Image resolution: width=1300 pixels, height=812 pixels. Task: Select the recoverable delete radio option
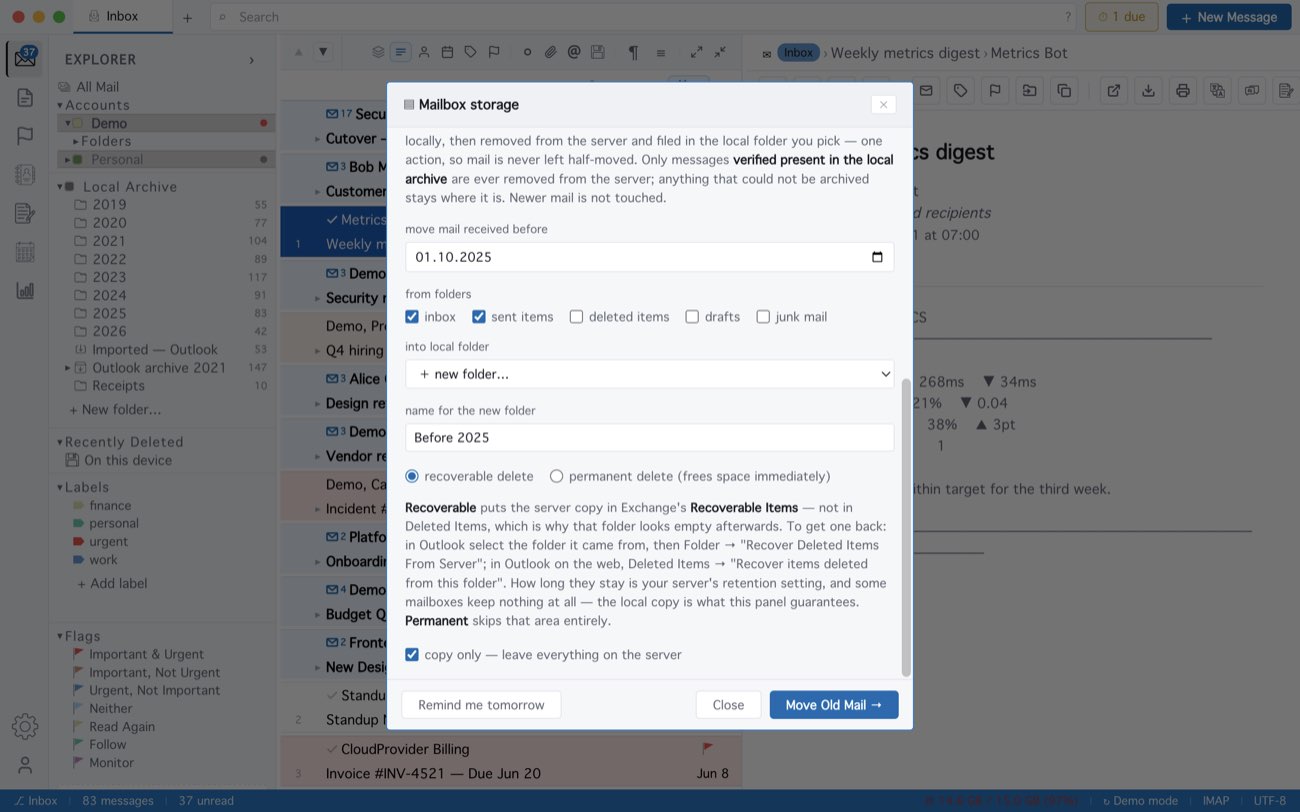tap(412, 476)
